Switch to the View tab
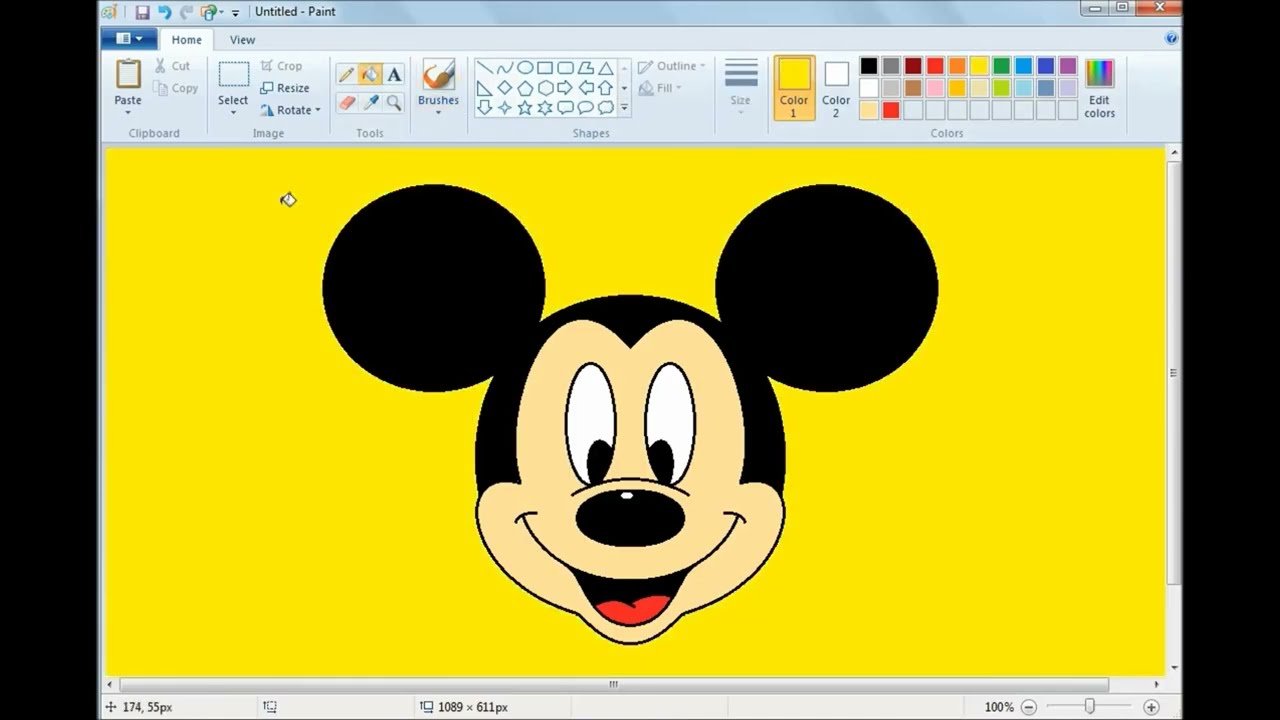The image size is (1280, 720). pyautogui.click(x=242, y=40)
